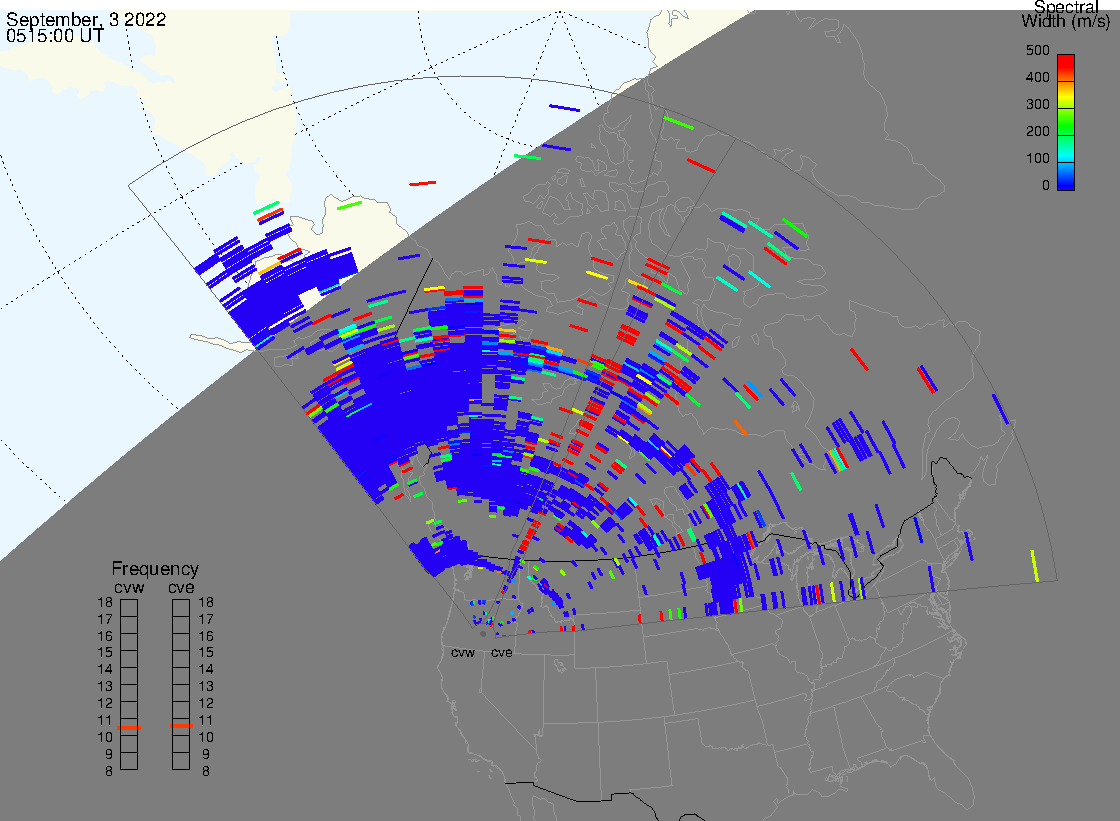Click the top cell of the cvw frequency bar
The image size is (1120, 821).
(129, 608)
